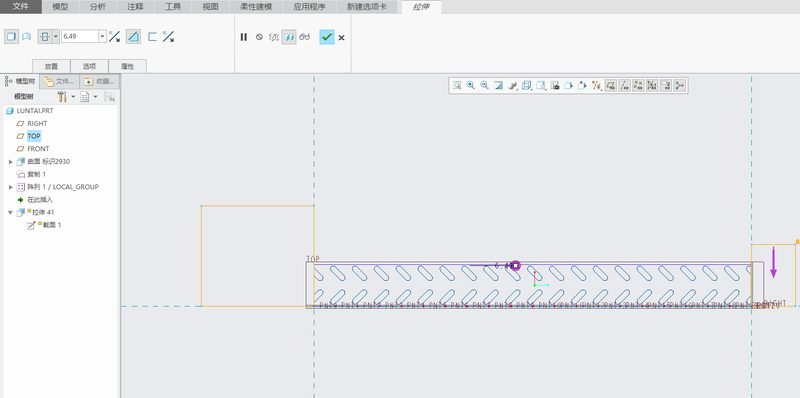Click the zoom in icon
The height and width of the screenshot is (398, 800).
tap(471, 86)
